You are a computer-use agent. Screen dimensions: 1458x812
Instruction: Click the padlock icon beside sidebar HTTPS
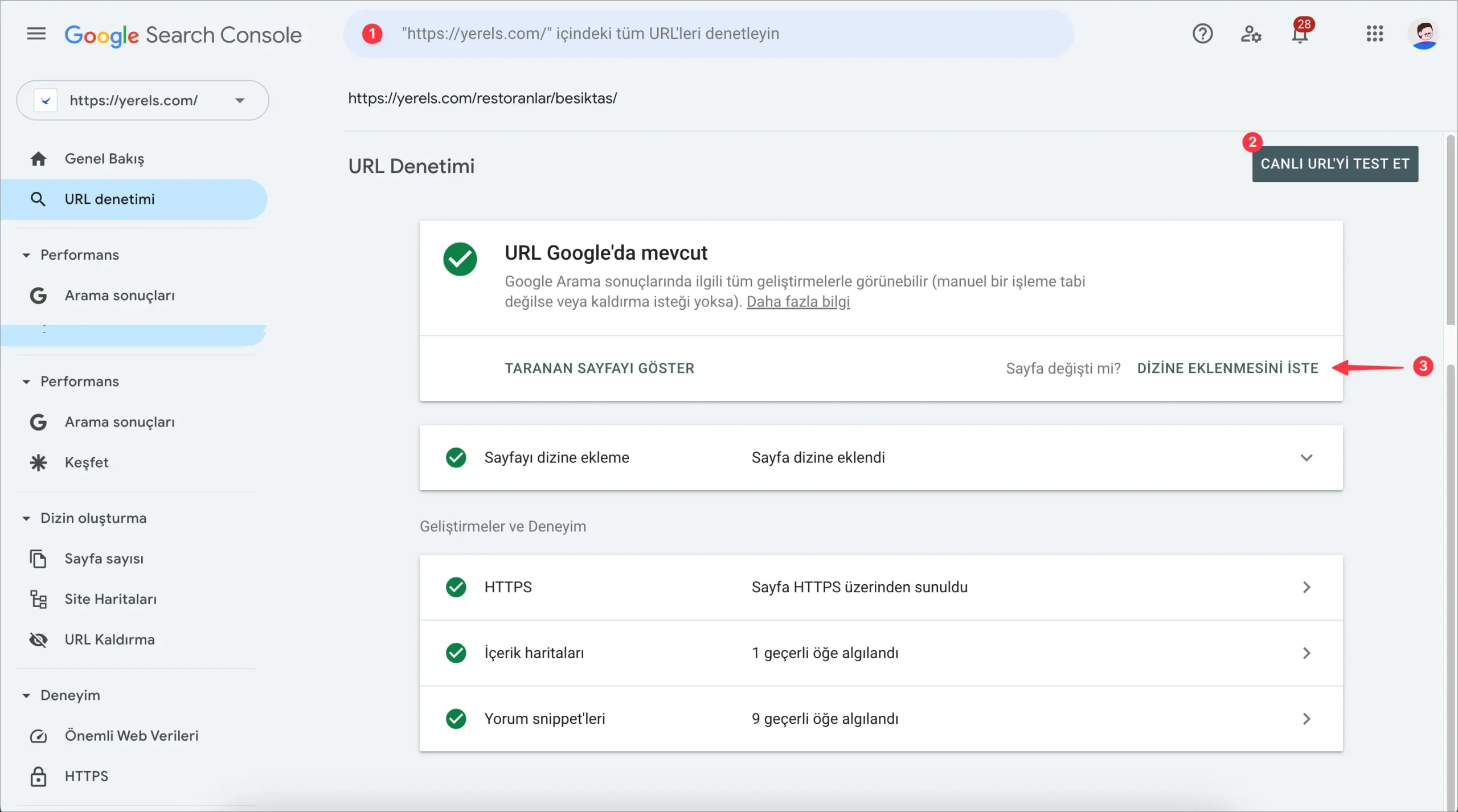click(38, 776)
